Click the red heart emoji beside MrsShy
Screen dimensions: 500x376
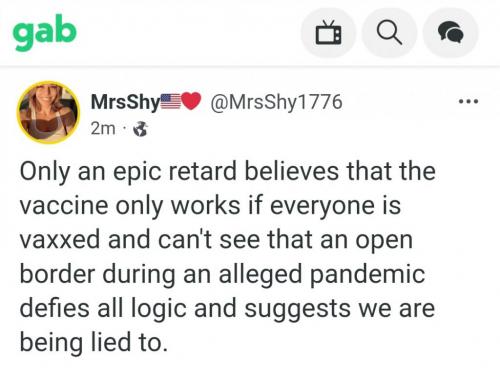point(191,102)
